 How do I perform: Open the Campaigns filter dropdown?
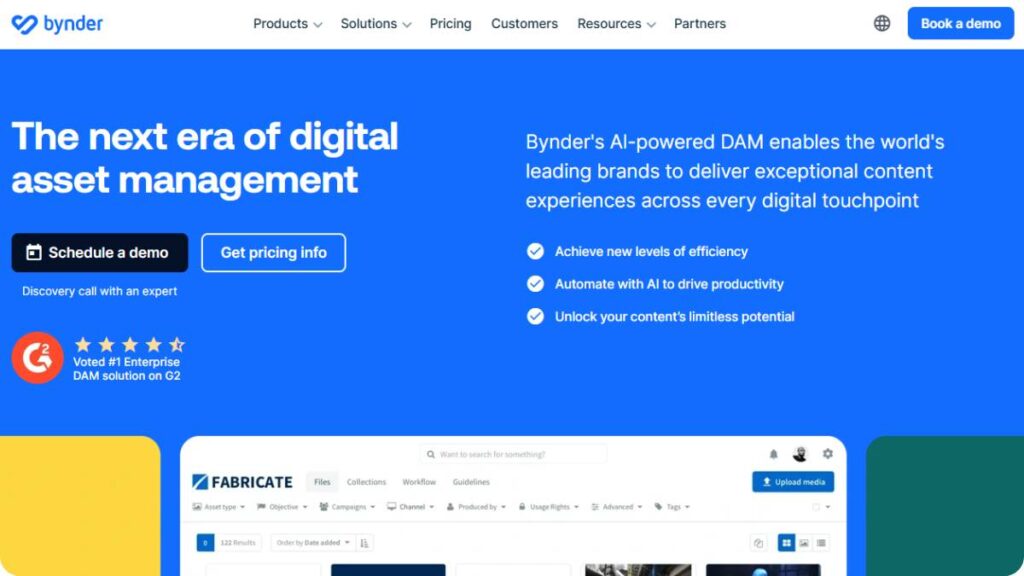347,507
